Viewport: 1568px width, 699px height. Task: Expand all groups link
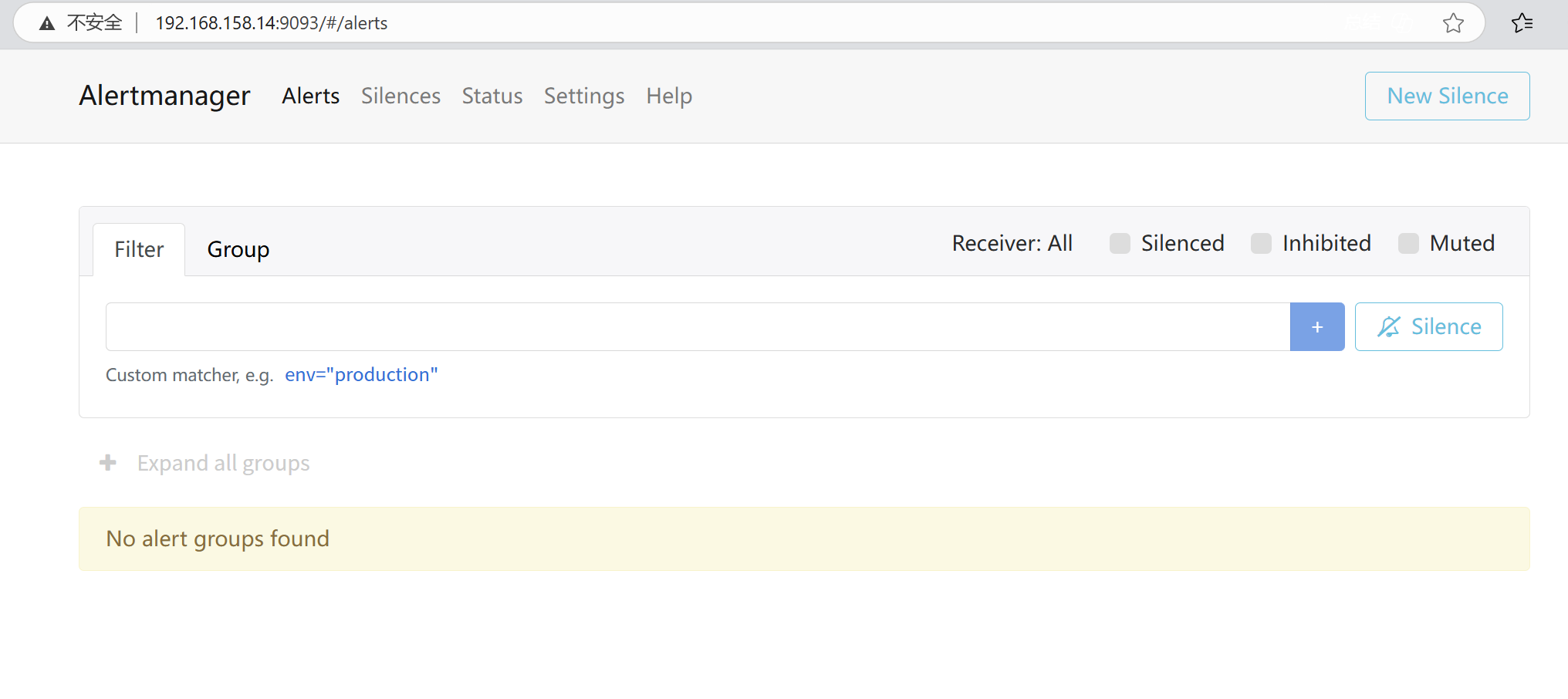pyautogui.click(x=223, y=463)
